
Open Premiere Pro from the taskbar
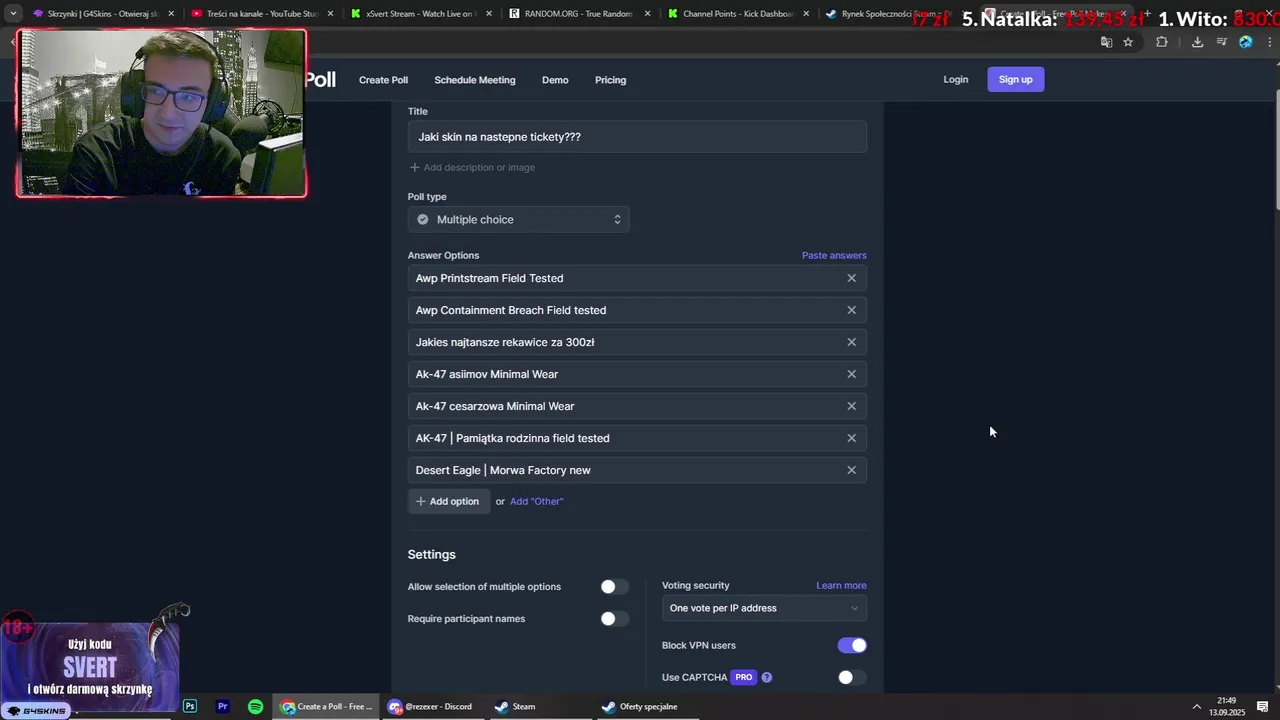tap(223, 706)
